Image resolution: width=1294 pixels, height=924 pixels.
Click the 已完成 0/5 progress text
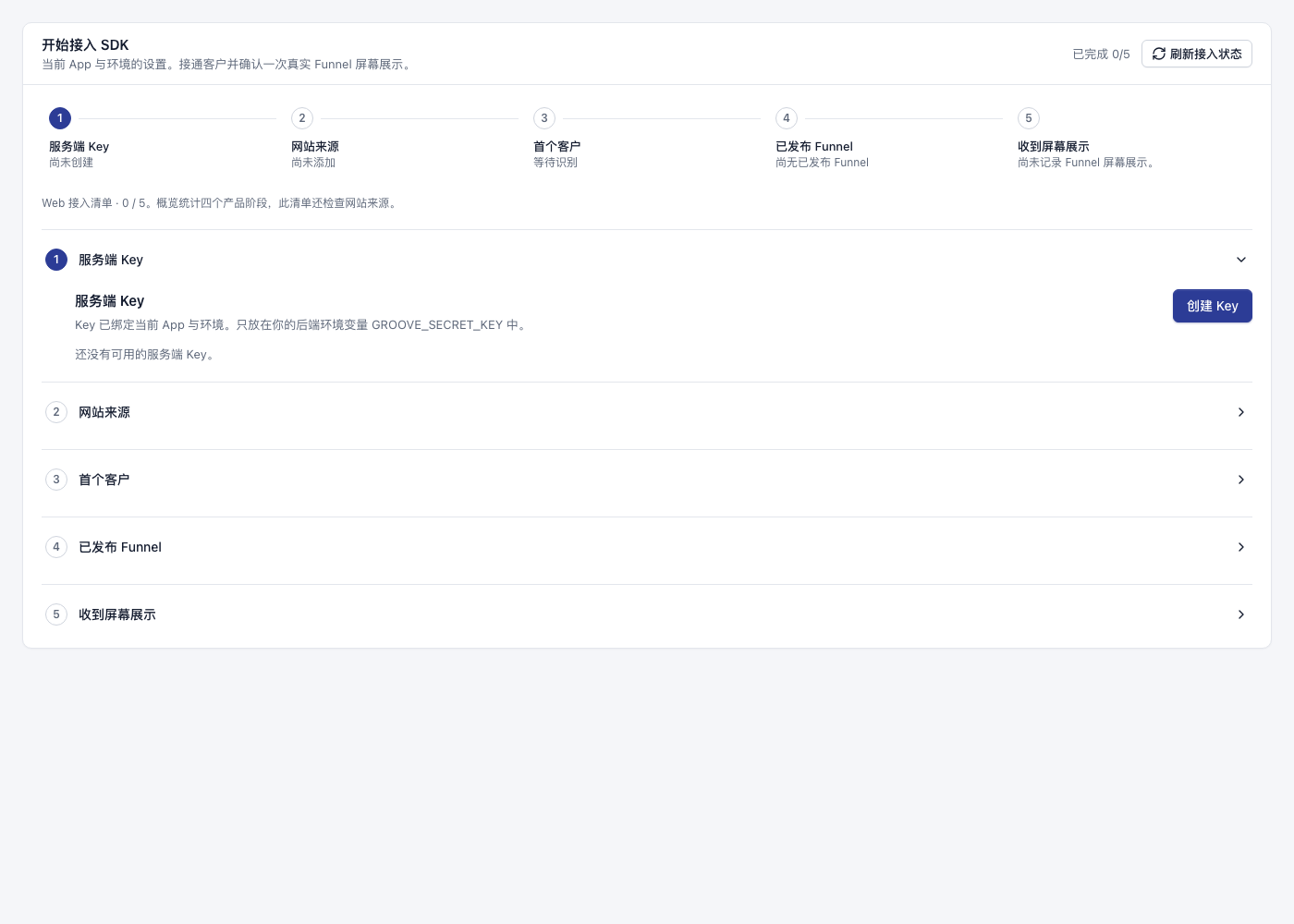[1101, 55]
